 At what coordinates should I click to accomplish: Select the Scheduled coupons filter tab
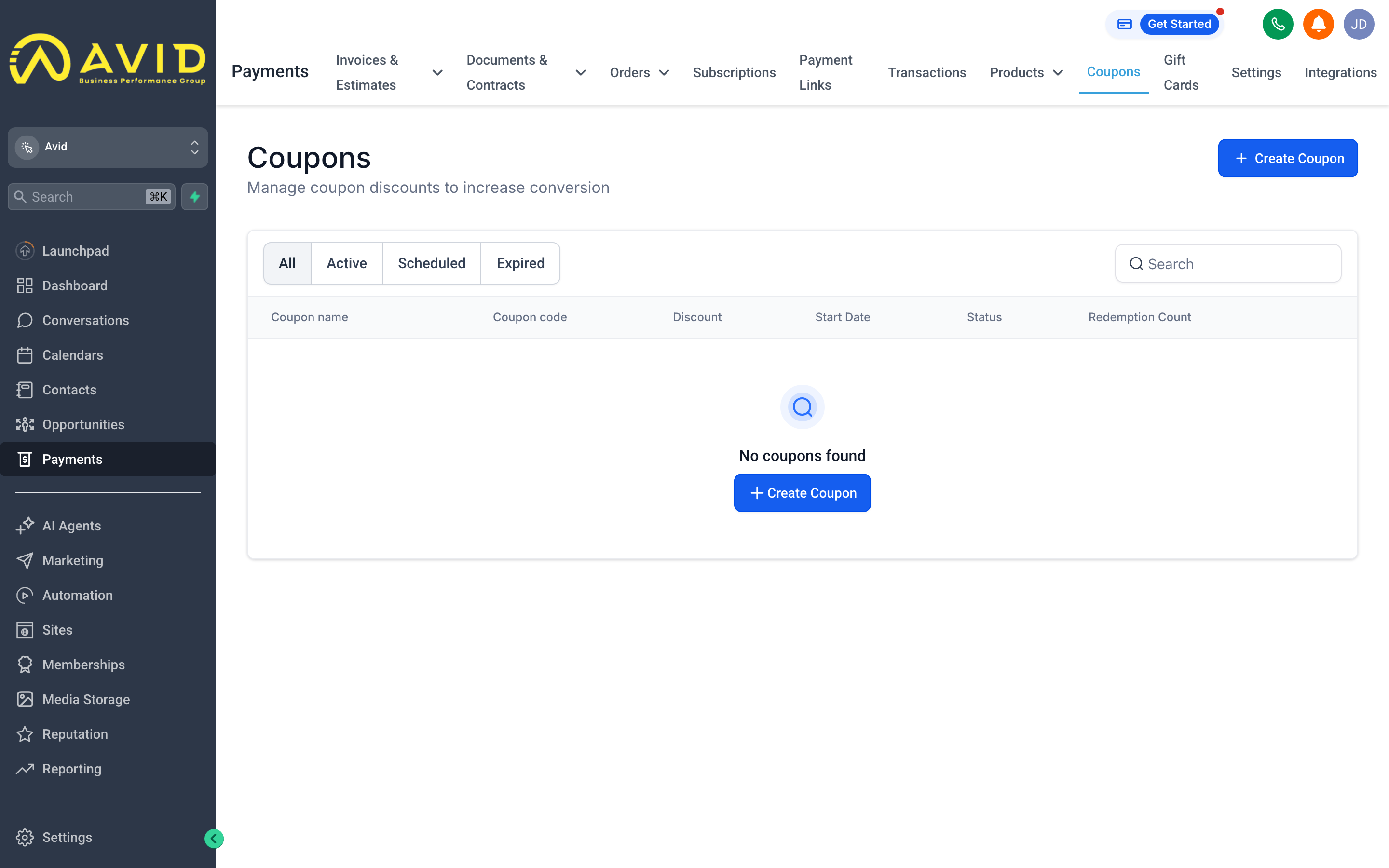tap(432, 263)
